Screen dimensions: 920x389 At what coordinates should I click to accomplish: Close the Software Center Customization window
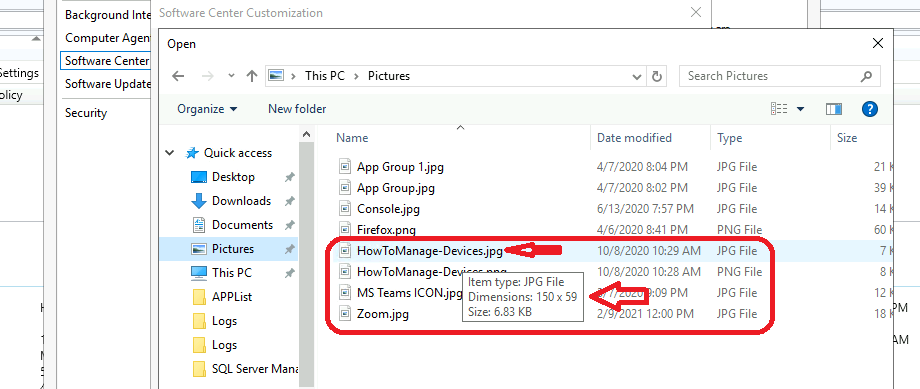[696, 12]
